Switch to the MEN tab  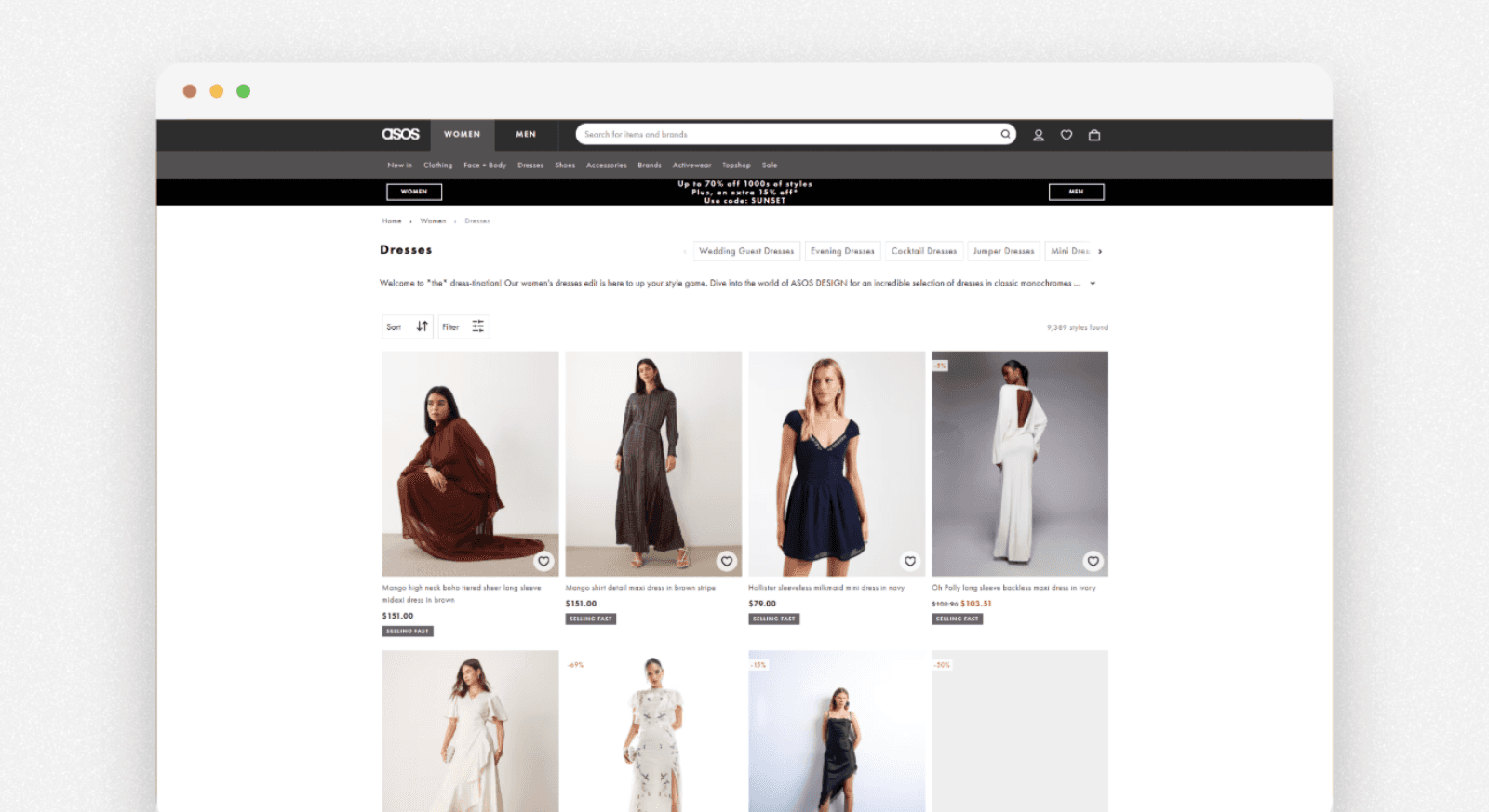526,134
